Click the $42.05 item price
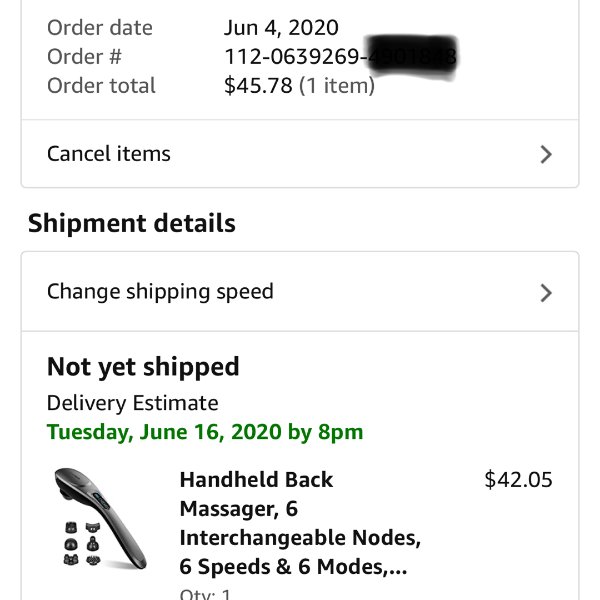This screenshot has height=600, width=600. pyautogui.click(x=518, y=479)
